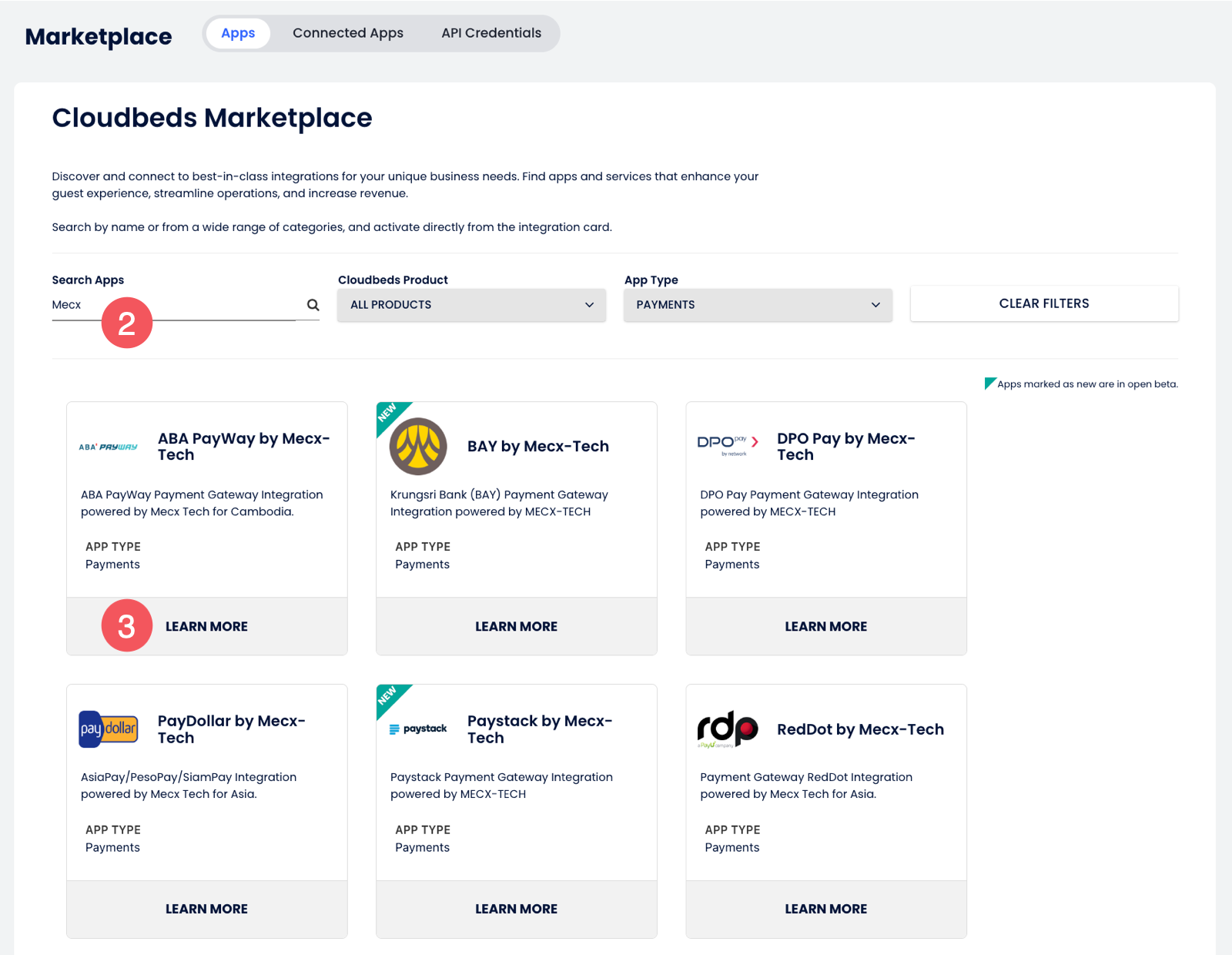The width and height of the screenshot is (1232, 955).
Task: Click Learn More on ABA PayWay card
Action: 206,627
